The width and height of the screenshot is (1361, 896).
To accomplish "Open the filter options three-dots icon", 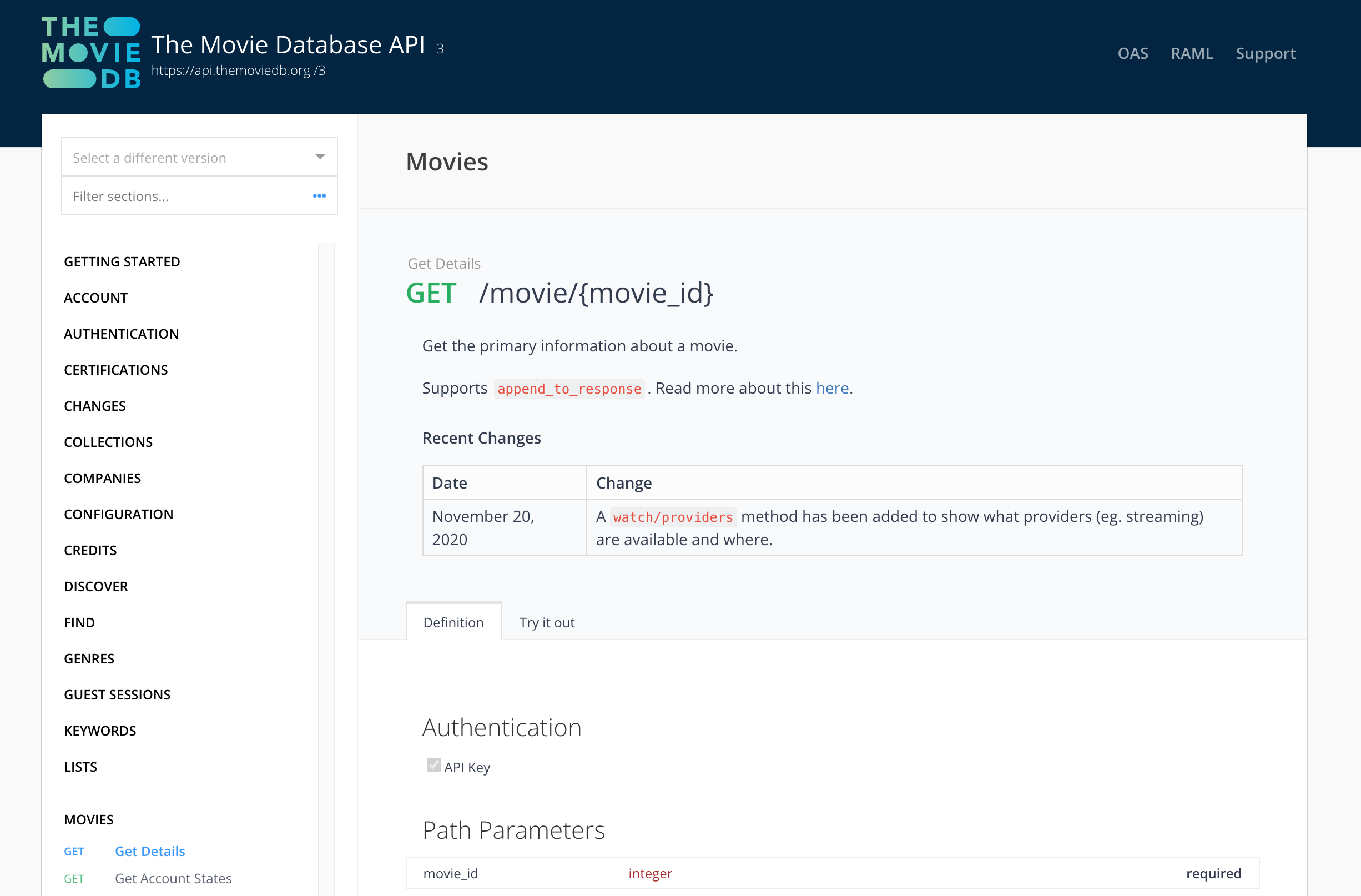I will point(319,196).
